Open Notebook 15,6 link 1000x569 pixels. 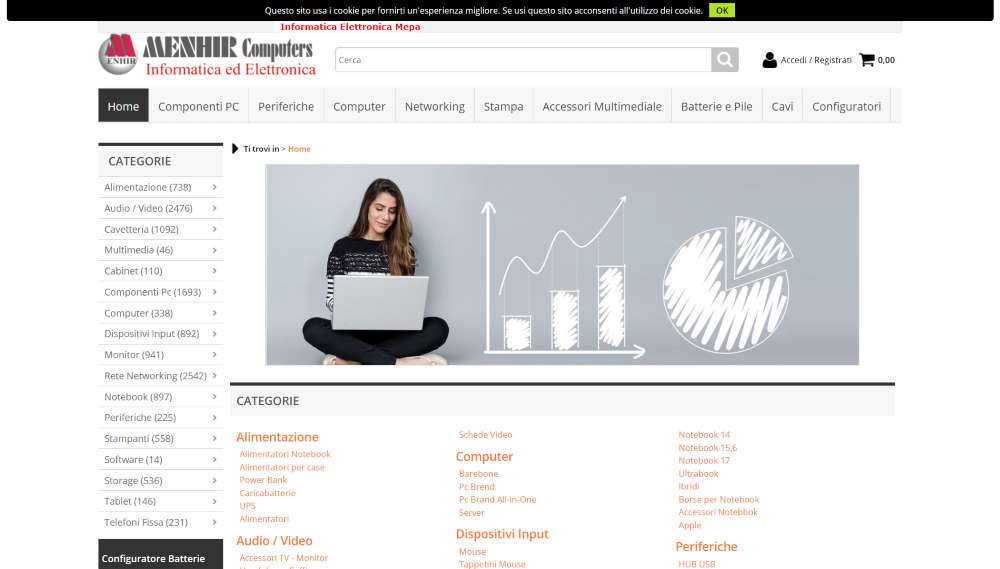(707, 448)
